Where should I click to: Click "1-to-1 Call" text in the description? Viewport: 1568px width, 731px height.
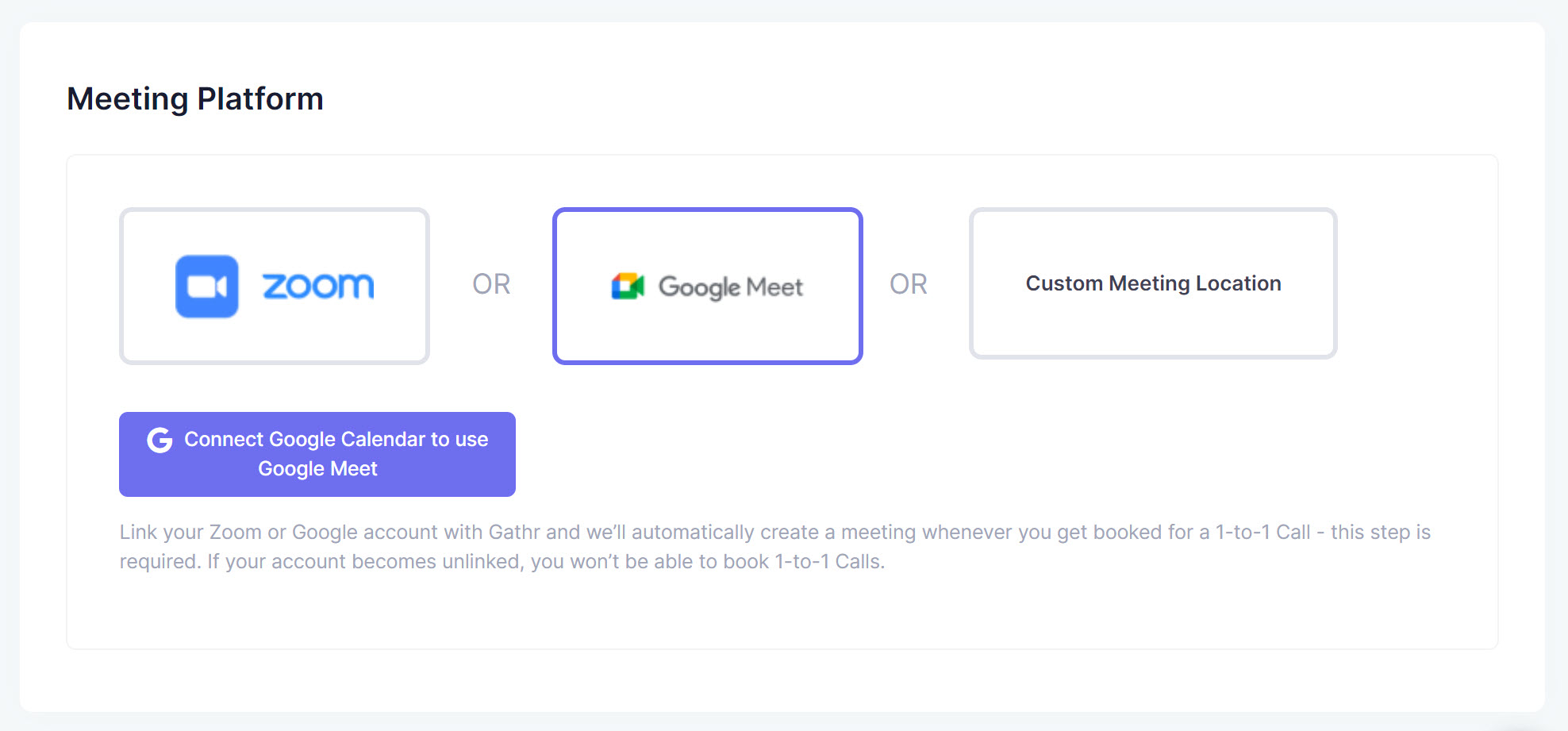(1262, 532)
